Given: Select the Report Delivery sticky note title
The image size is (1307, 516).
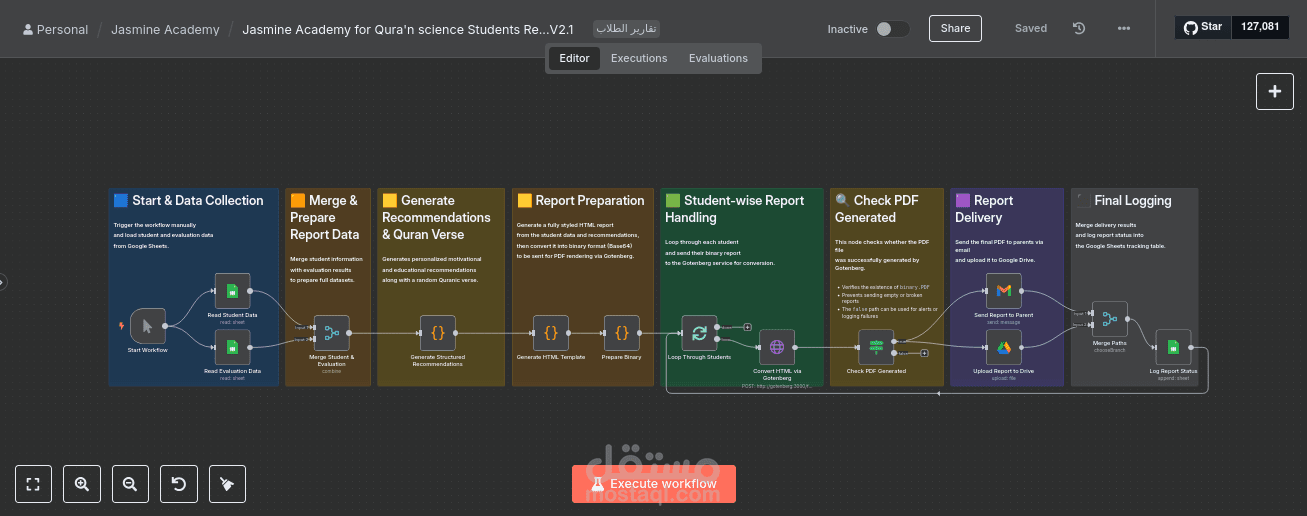Looking at the screenshot, I should point(984,209).
